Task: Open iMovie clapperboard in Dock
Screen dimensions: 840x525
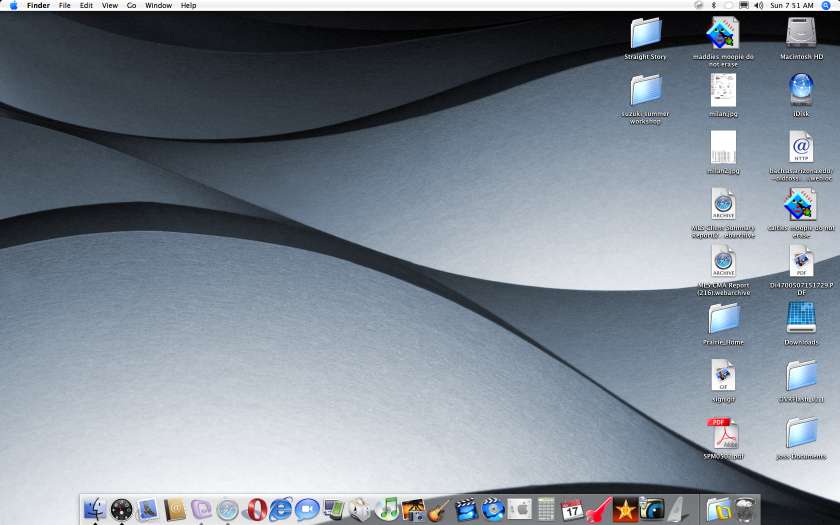Action: click(466, 509)
